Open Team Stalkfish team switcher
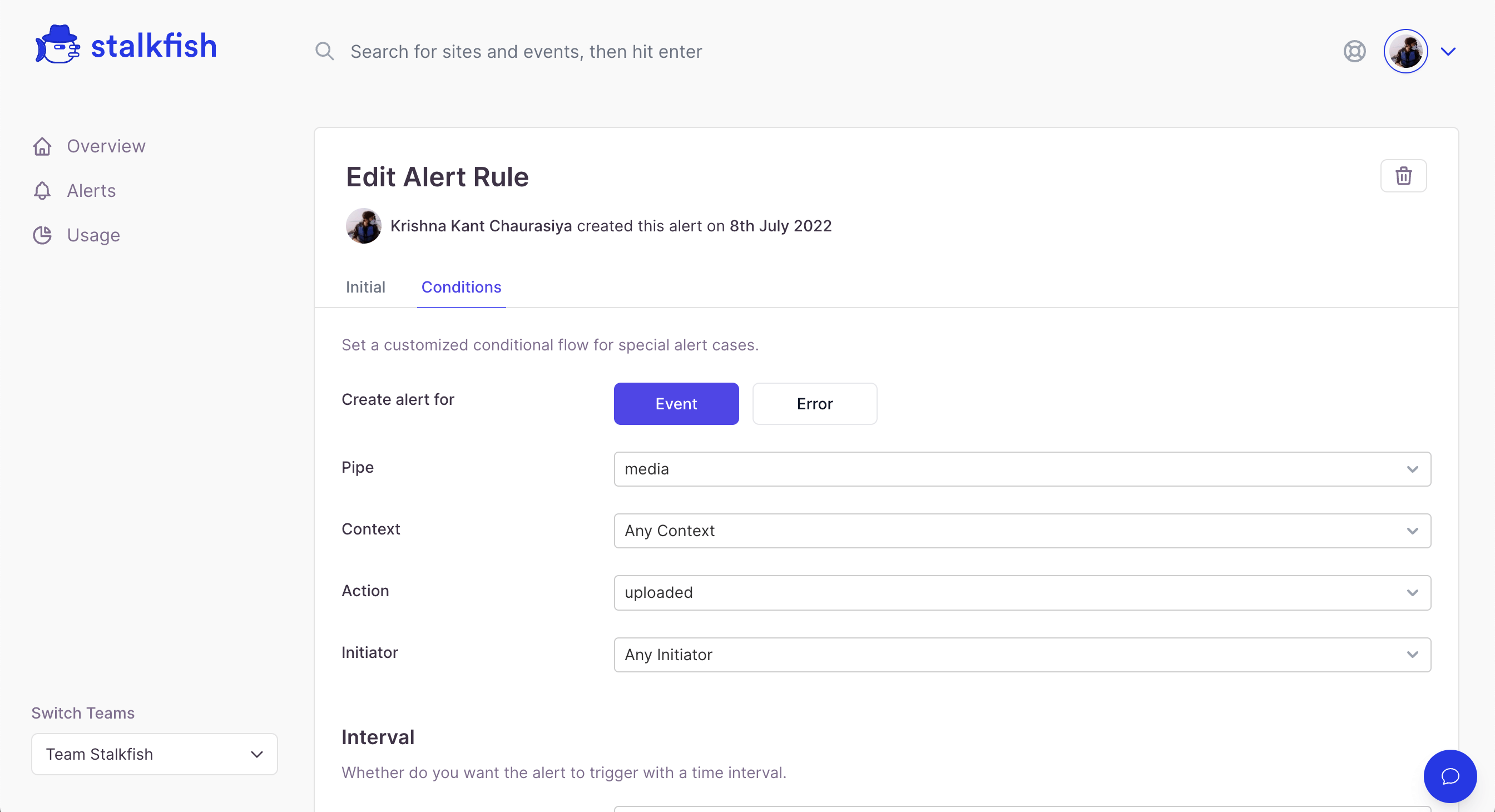Image resolution: width=1495 pixels, height=812 pixels. click(x=155, y=754)
